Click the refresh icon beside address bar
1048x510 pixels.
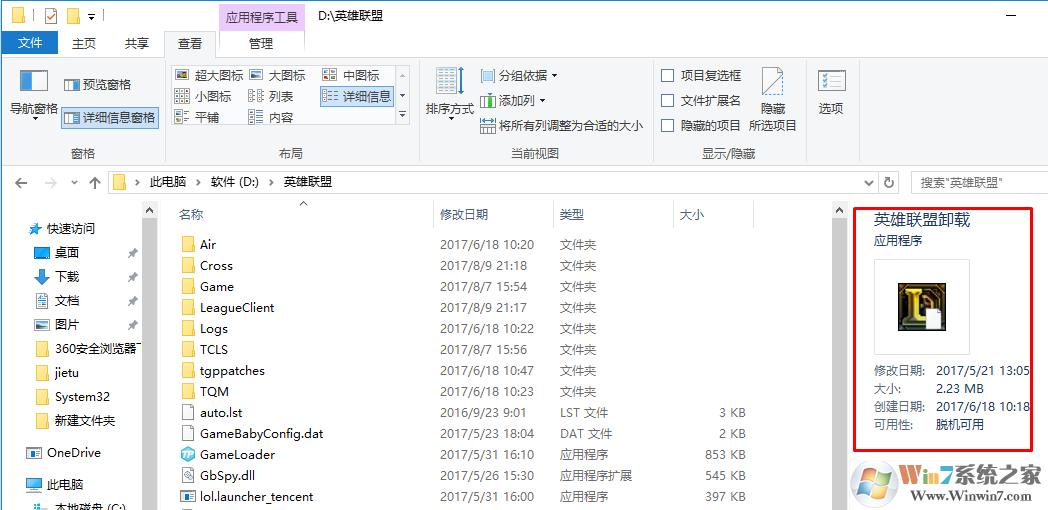[889, 182]
